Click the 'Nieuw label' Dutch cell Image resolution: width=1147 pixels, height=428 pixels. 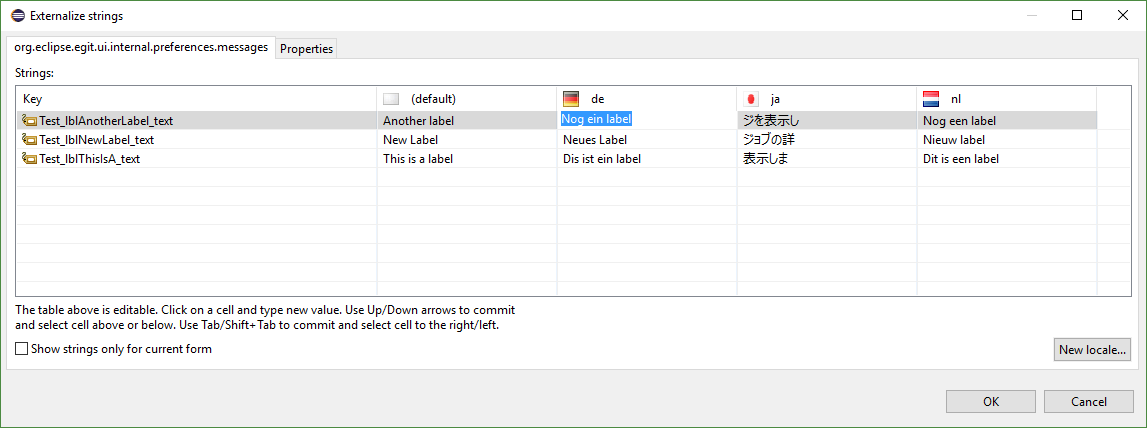[1007, 140]
